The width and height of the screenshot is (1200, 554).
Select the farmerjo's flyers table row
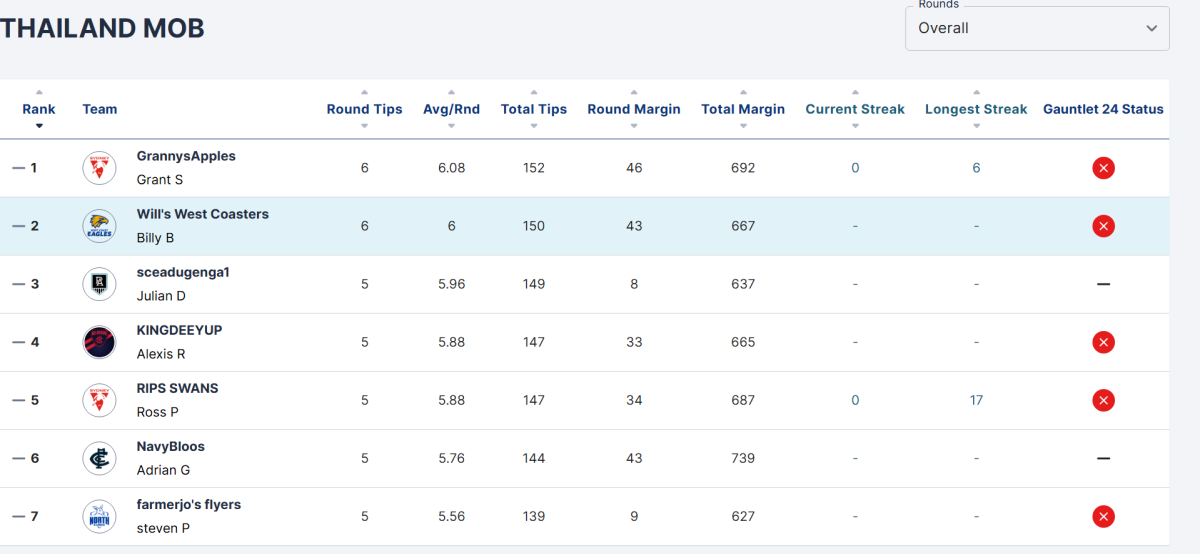tap(584, 516)
